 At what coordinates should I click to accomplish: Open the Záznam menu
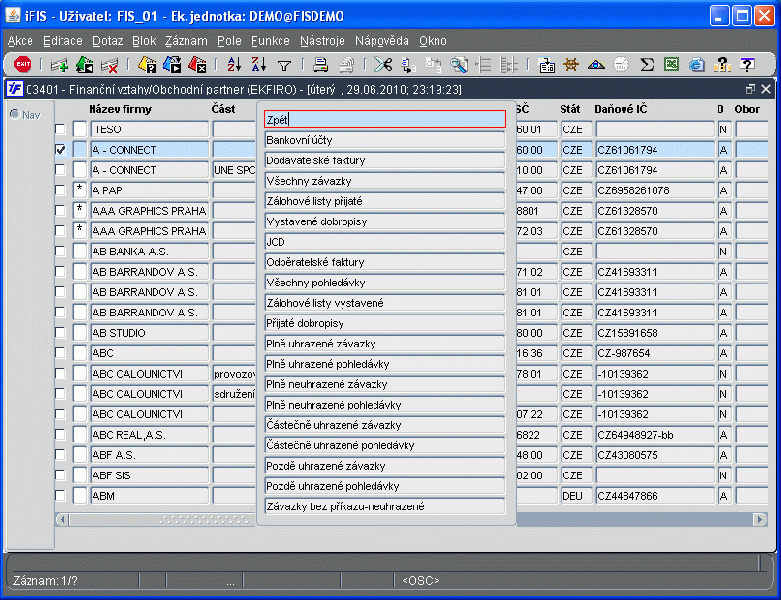click(186, 41)
